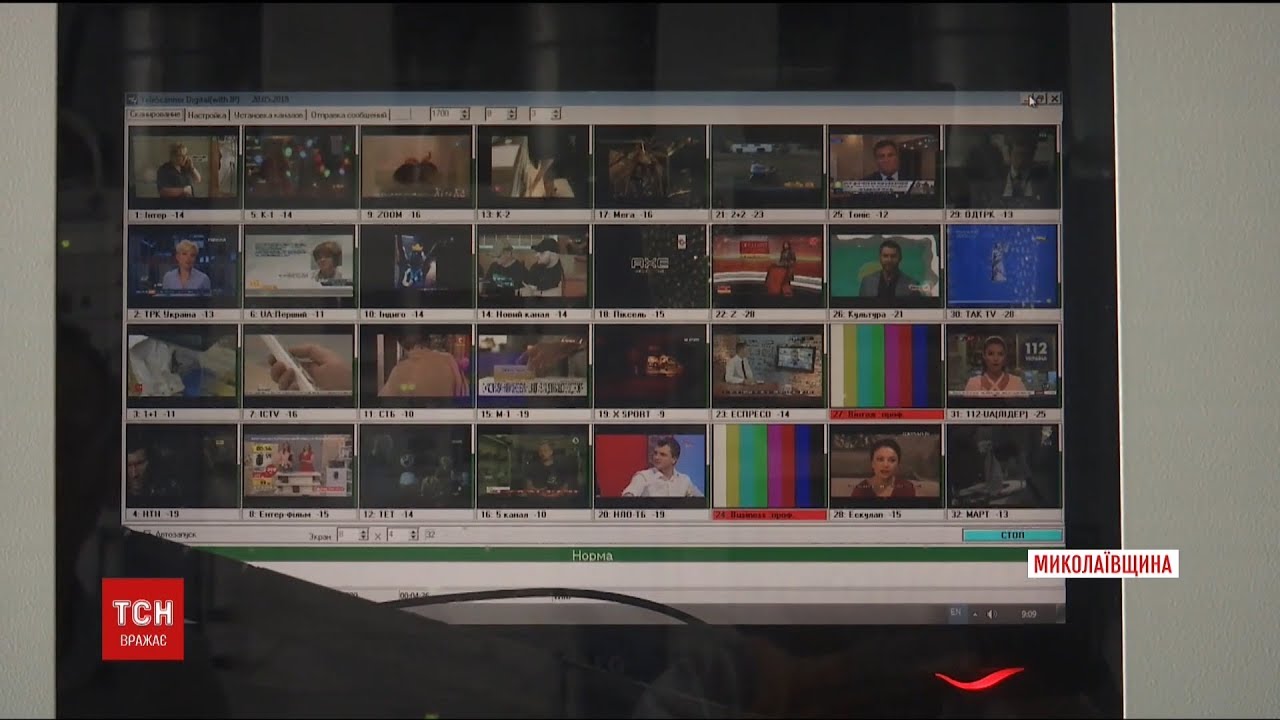Select the UA:Перший channel preview
The width and height of the screenshot is (1280, 720).
click(300, 266)
